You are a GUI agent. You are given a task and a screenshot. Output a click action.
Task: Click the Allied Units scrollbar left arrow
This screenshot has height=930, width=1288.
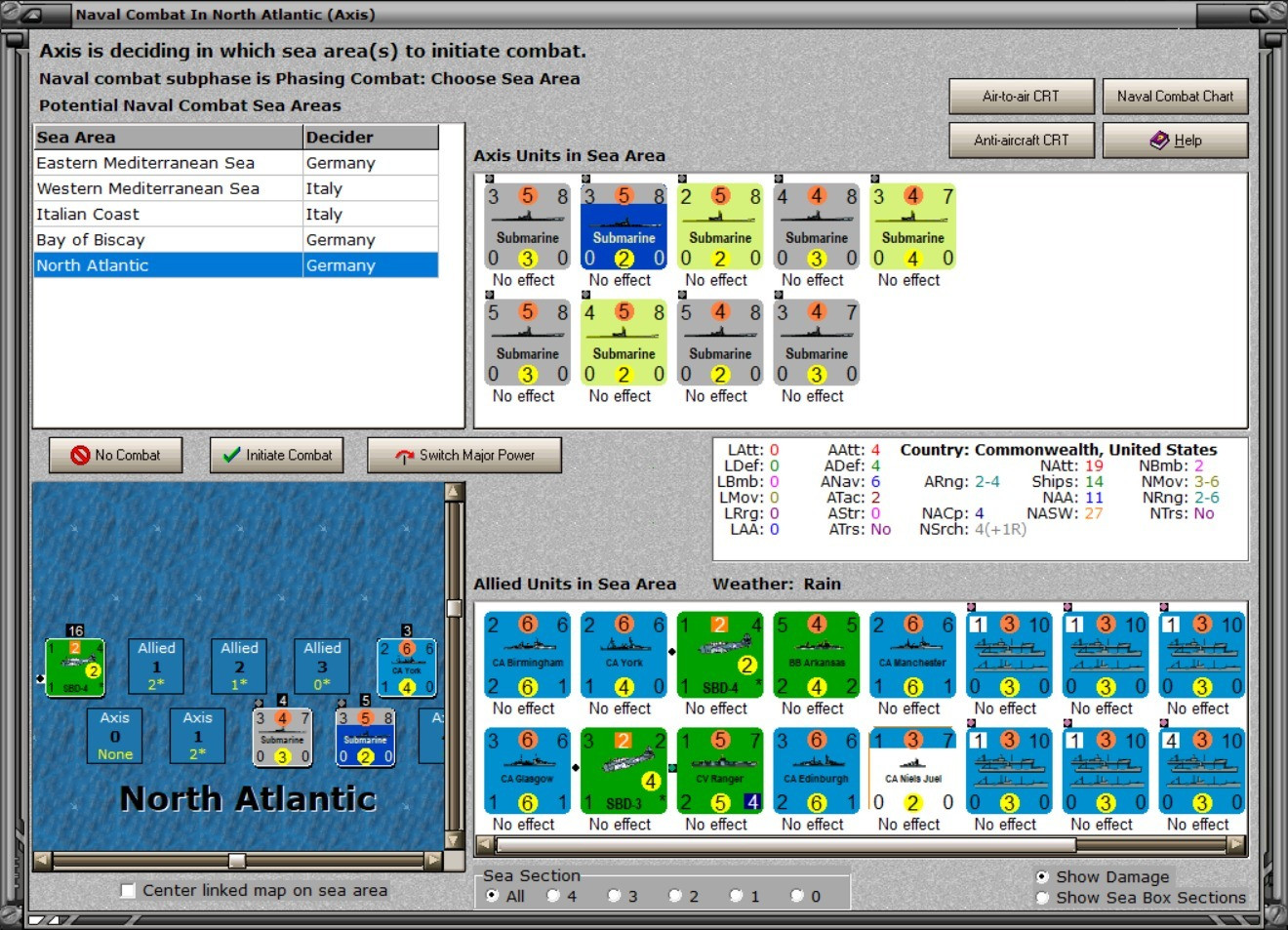click(485, 845)
